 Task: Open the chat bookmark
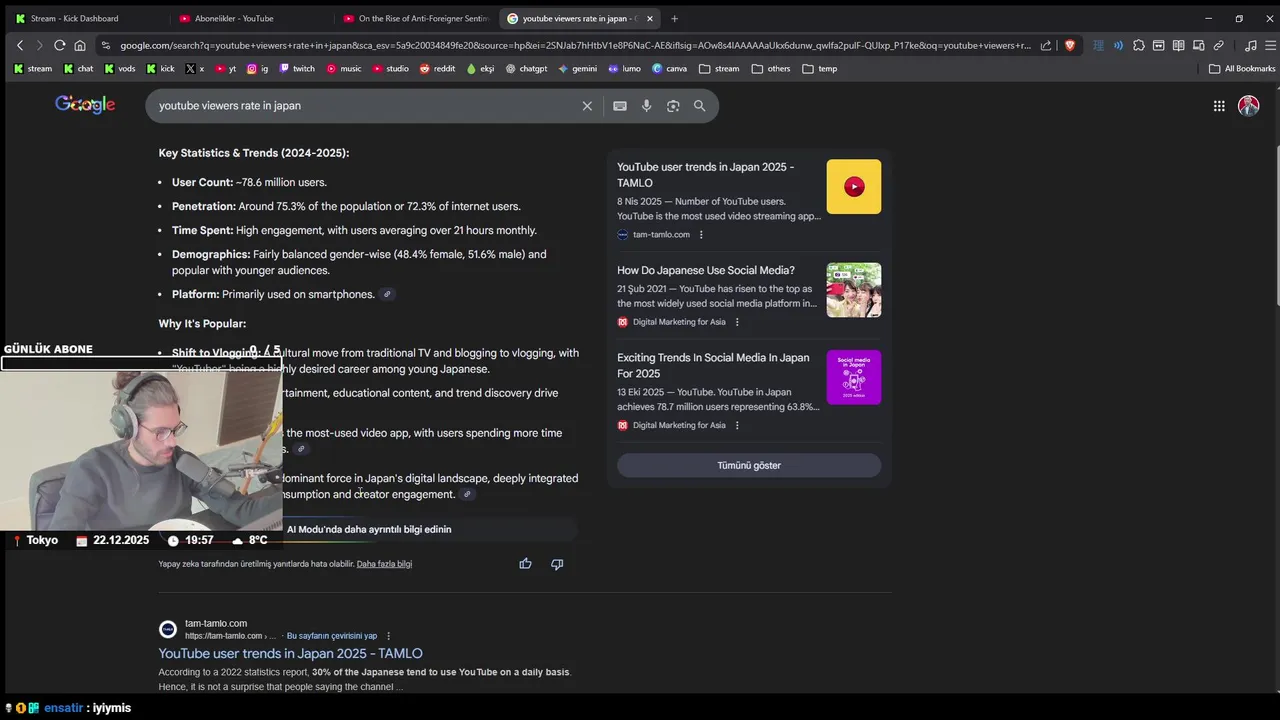click(78, 69)
